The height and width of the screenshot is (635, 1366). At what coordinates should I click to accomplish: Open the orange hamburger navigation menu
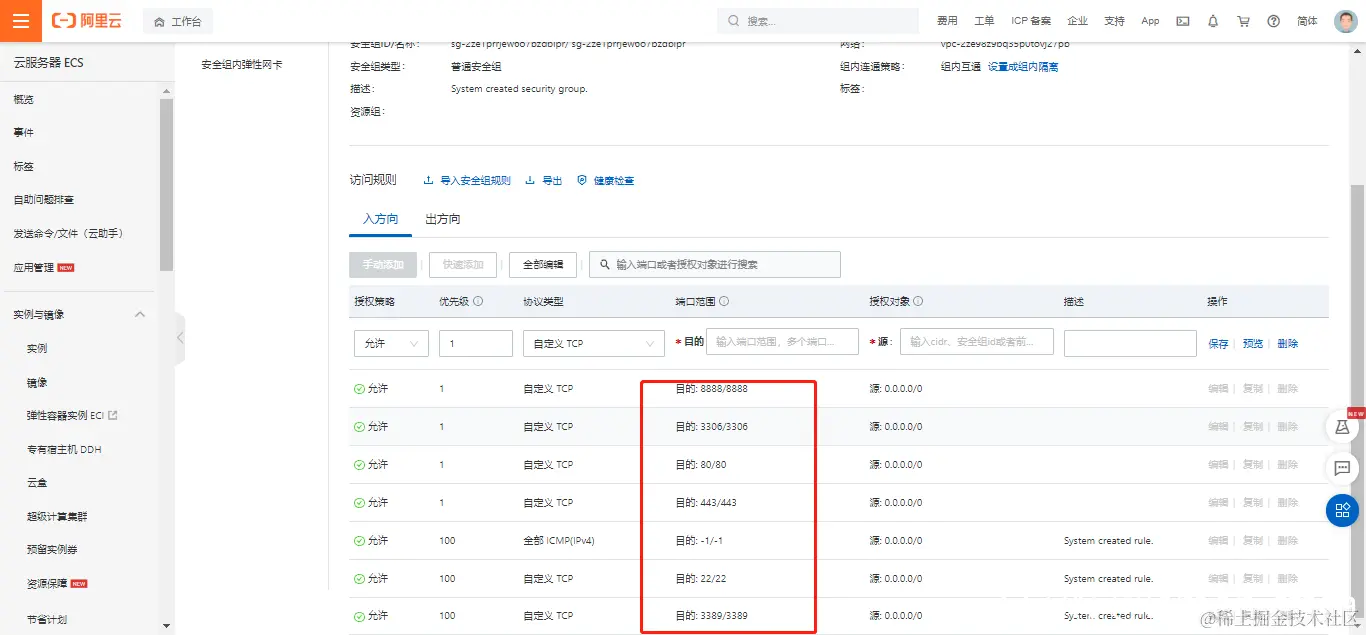(21, 21)
